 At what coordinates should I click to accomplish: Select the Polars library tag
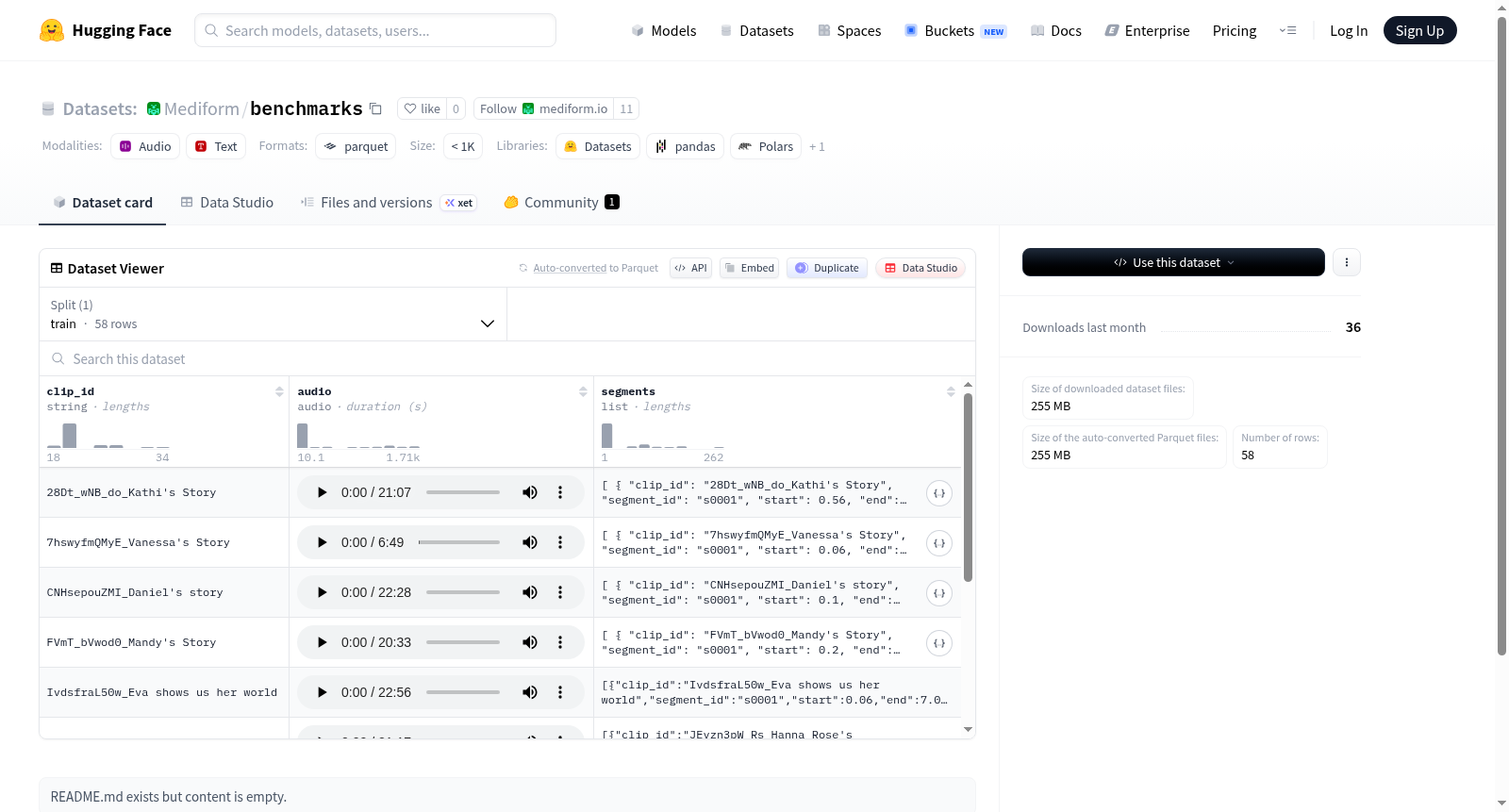click(x=766, y=146)
